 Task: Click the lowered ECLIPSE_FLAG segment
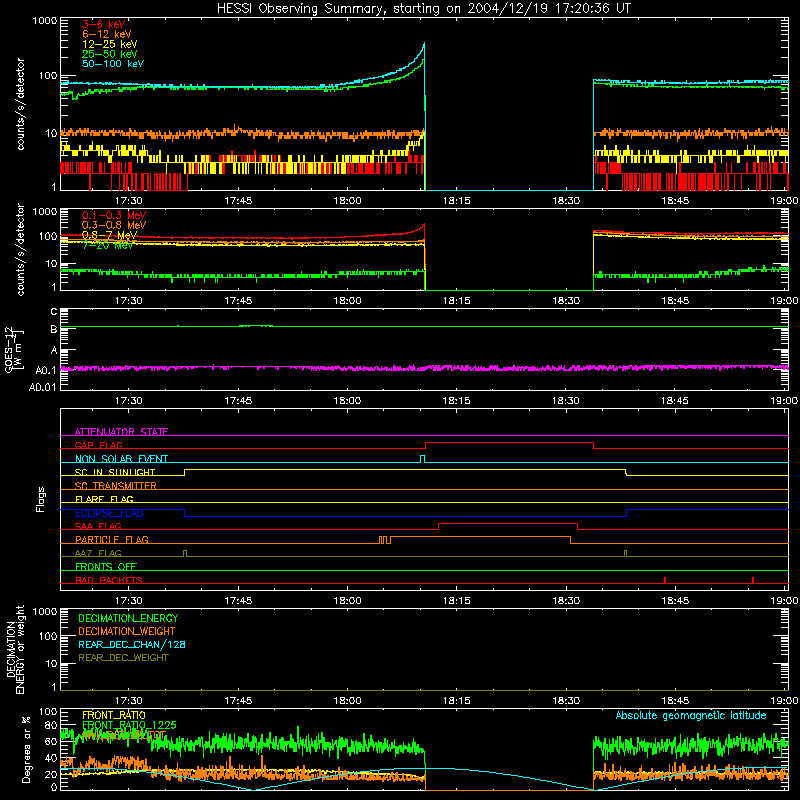tap(405, 516)
